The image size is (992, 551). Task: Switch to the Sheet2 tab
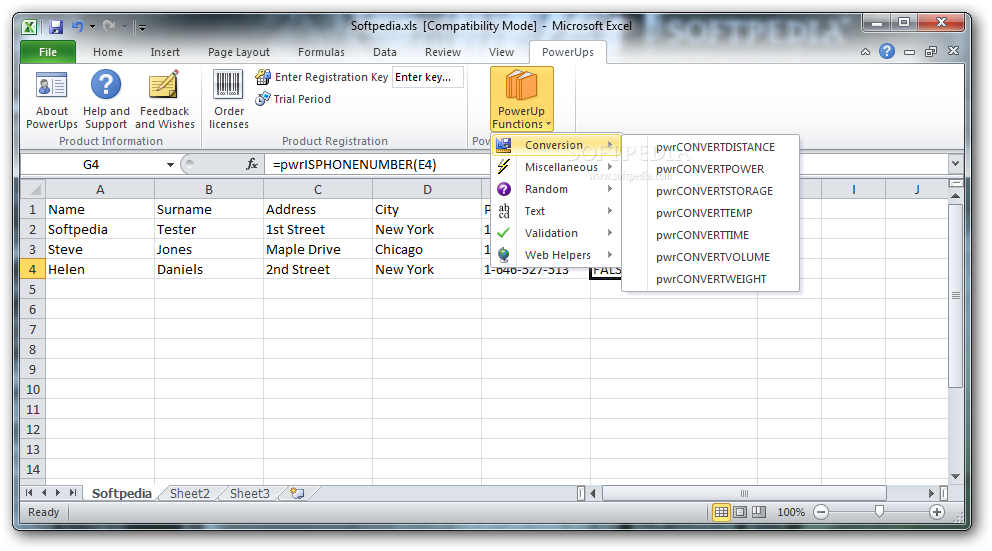tap(189, 493)
